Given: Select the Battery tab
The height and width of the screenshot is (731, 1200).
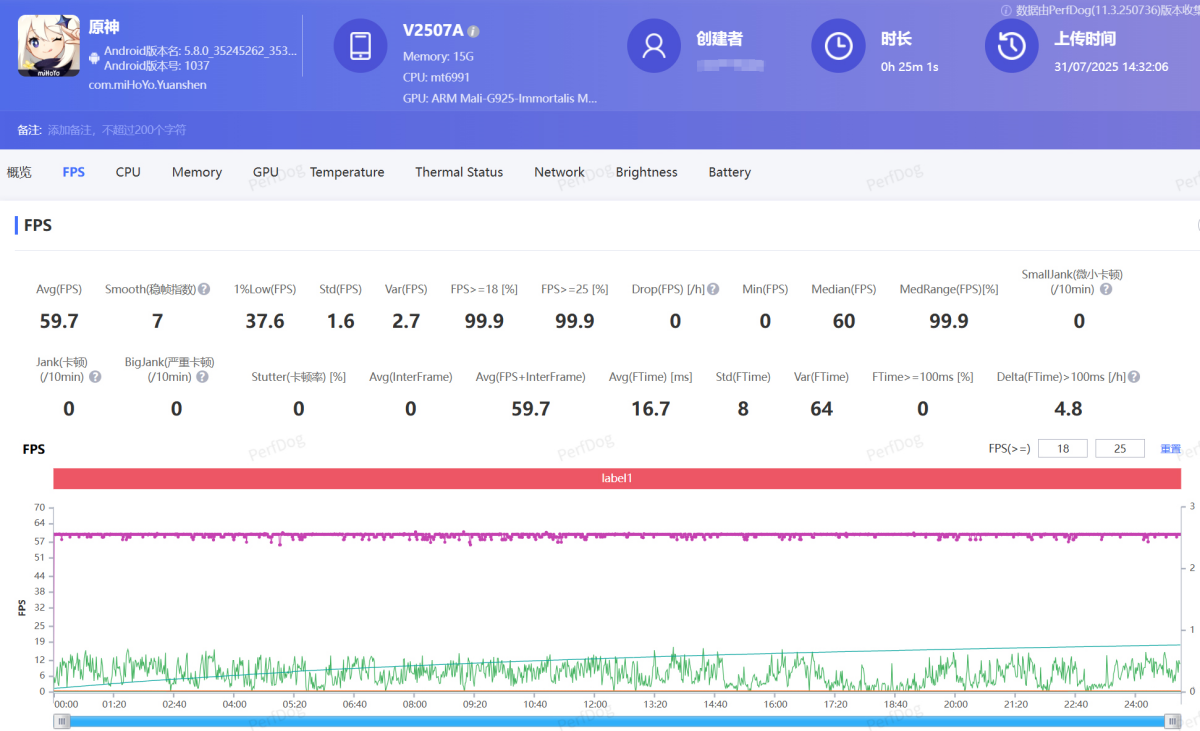Looking at the screenshot, I should 729,172.
